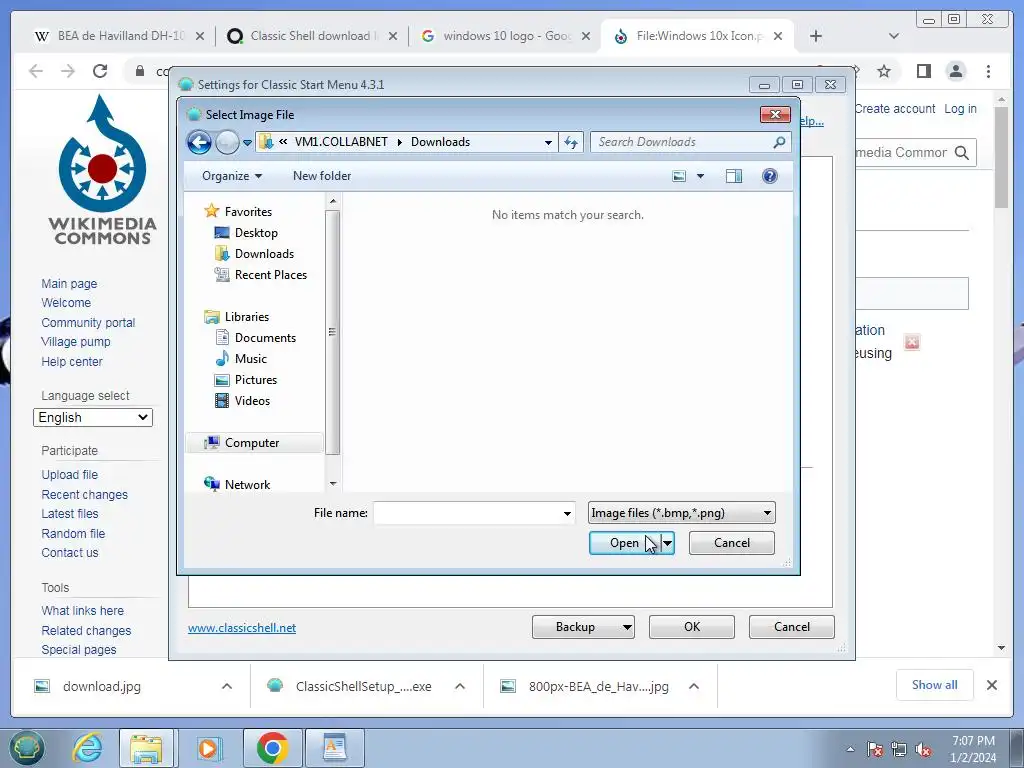The image size is (1024, 768).
Task: Open the English language select dropdown
Action: [x=93, y=418]
